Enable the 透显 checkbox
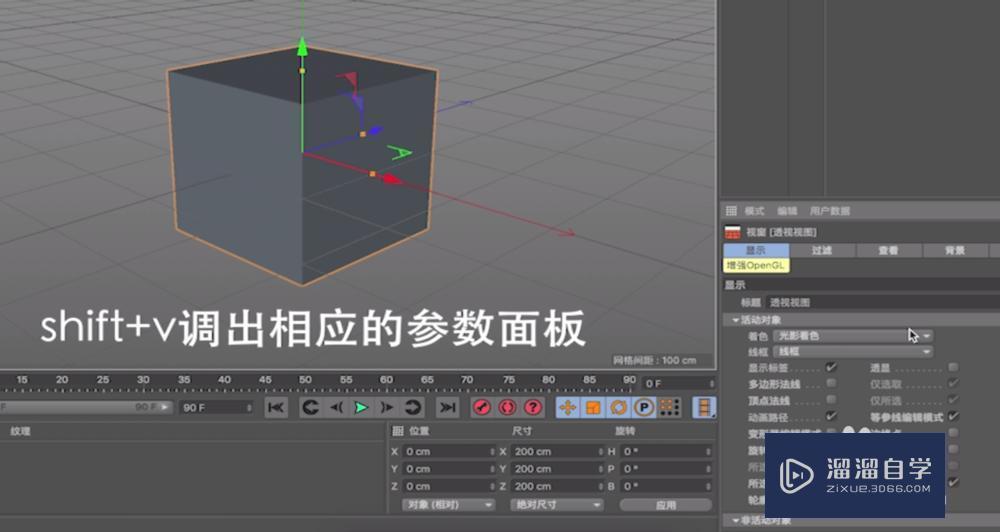Screen dimensions: 1000x532 tap(953, 367)
